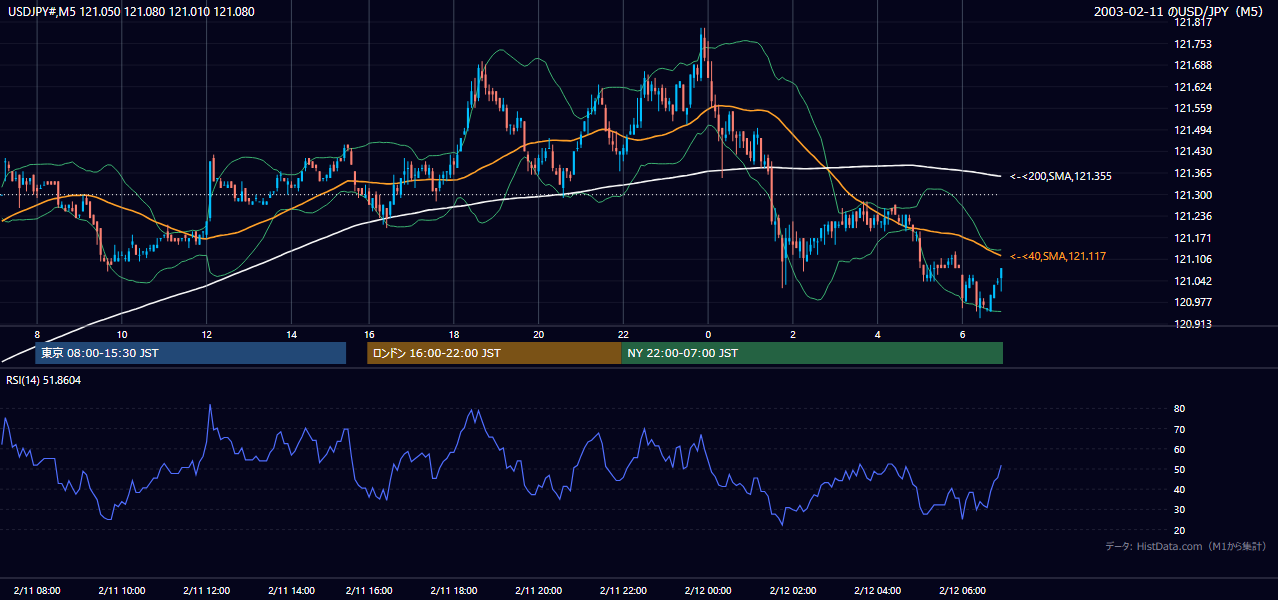This screenshot has height=600, width=1278.
Task: Click hour label 2 under the price chart
Action: [x=792, y=334]
